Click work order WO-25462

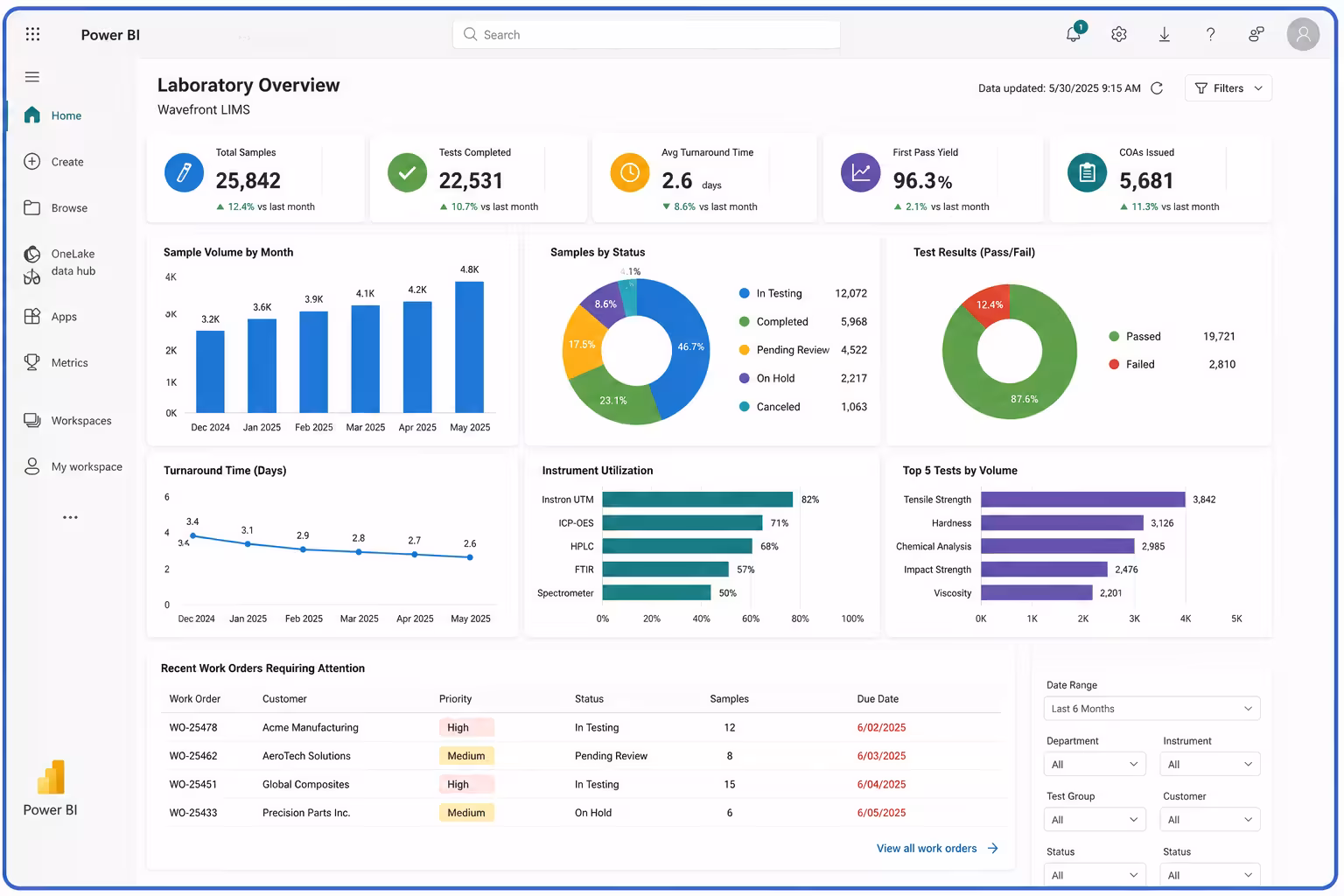point(193,756)
